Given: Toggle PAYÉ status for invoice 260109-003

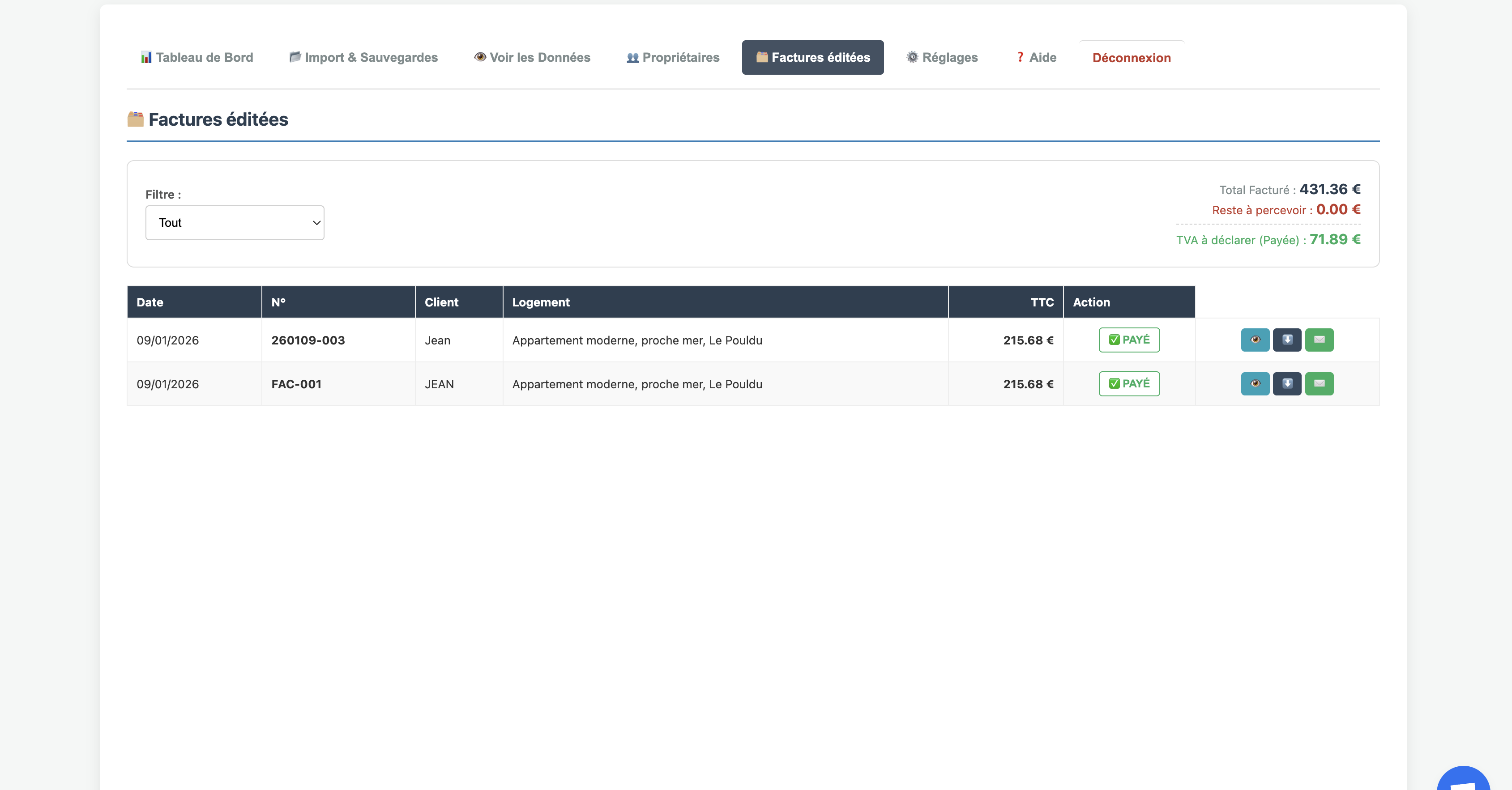Looking at the screenshot, I should click(1129, 340).
